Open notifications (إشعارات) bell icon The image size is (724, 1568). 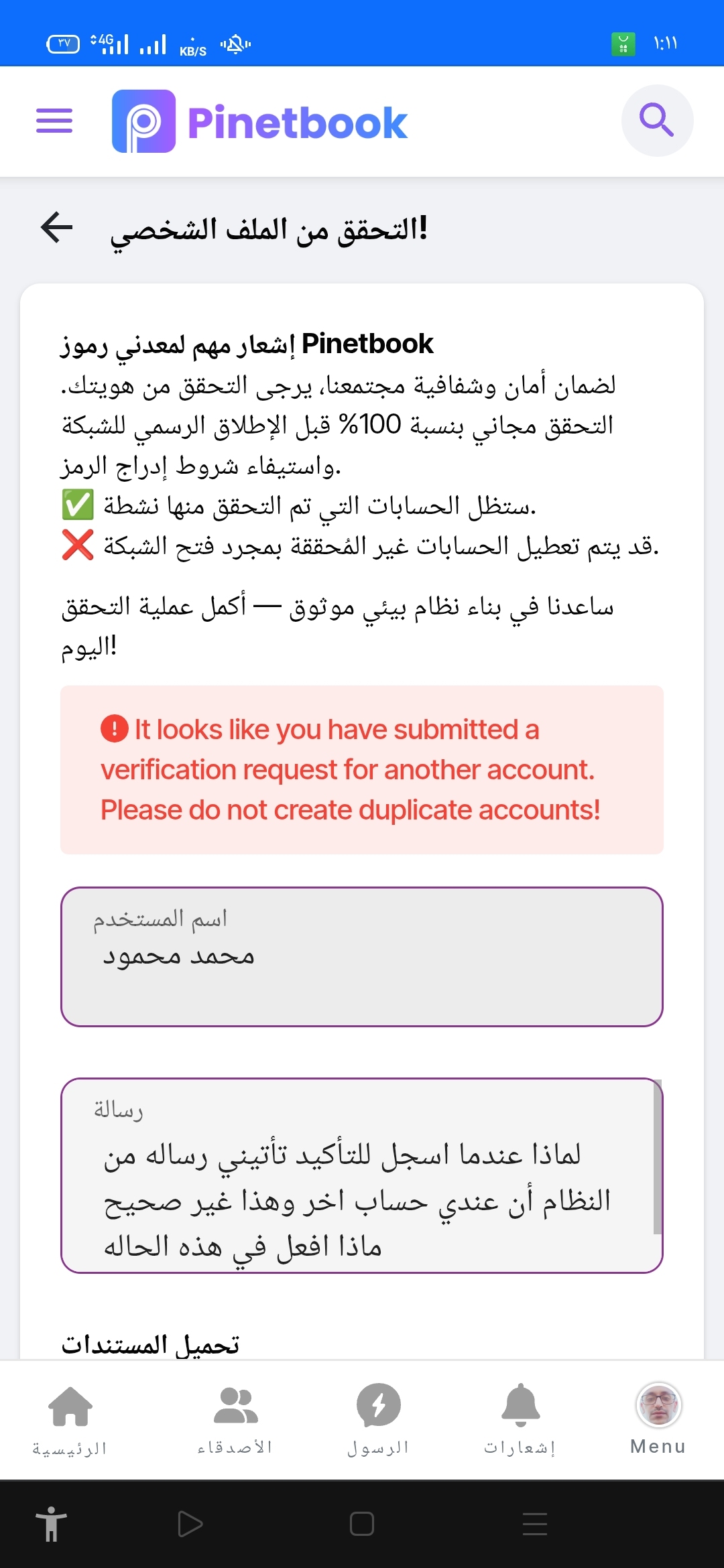[x=521, y=1404]
